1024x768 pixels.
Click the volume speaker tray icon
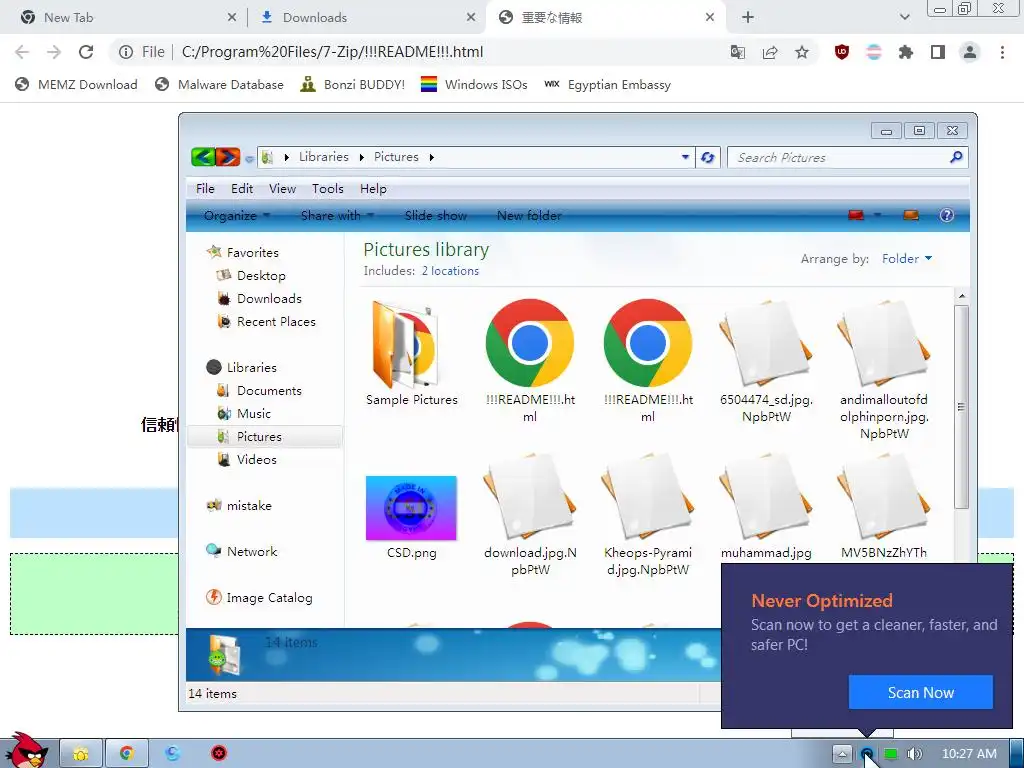(x=914, y=754)
